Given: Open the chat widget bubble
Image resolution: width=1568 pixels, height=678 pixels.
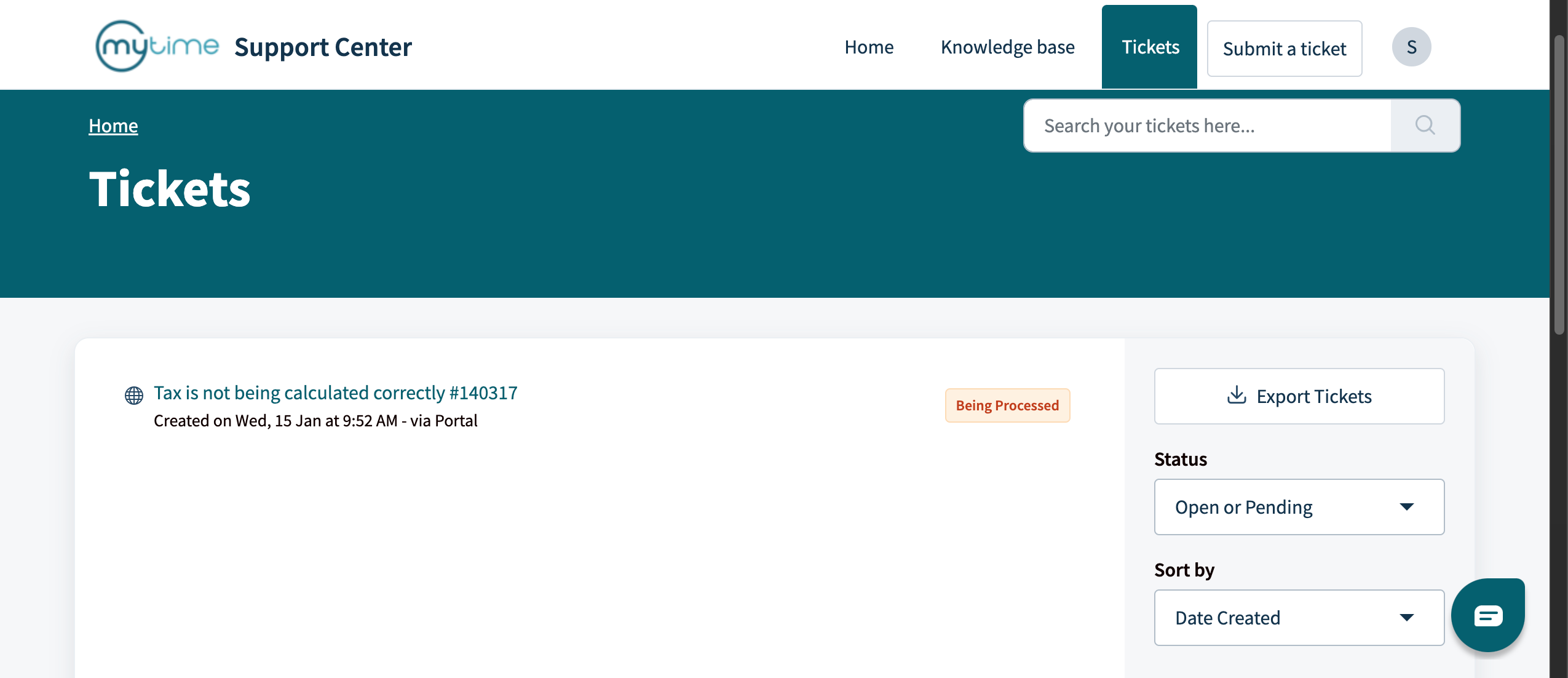Looking at the screenshot, I should (1487, 615).
